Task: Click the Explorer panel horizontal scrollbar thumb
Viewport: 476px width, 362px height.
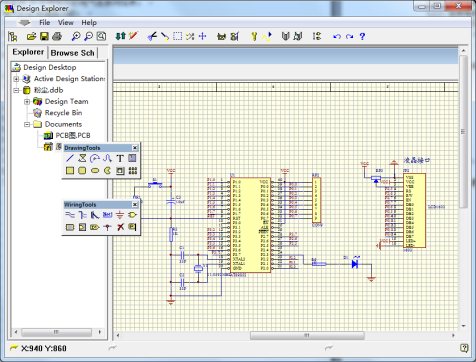Action: tap(56, 332)
